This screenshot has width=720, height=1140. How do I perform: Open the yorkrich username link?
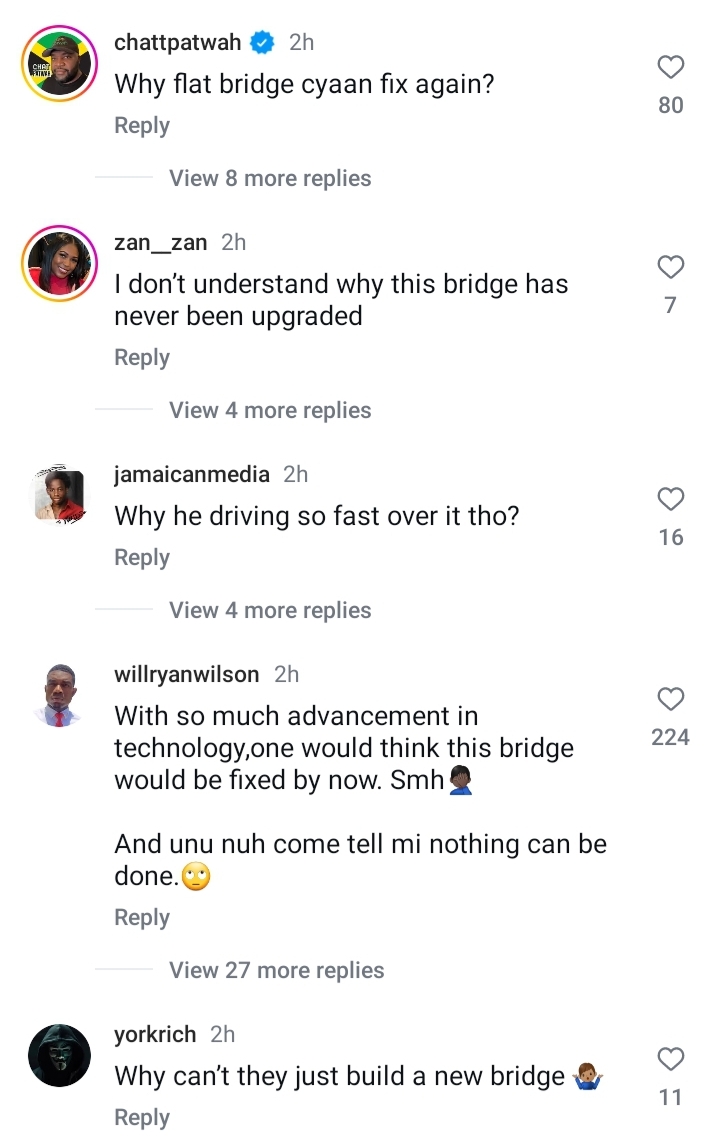click(x=155, y=1035)
